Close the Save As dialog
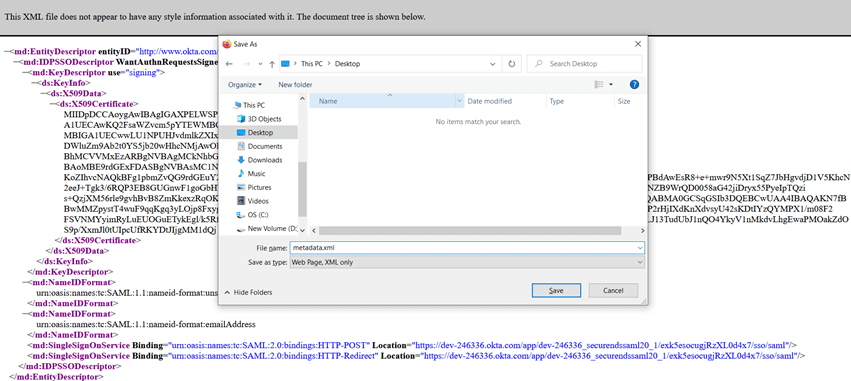Image resolution: width=851 pixels, height=381 pixels. click(637, 44)
